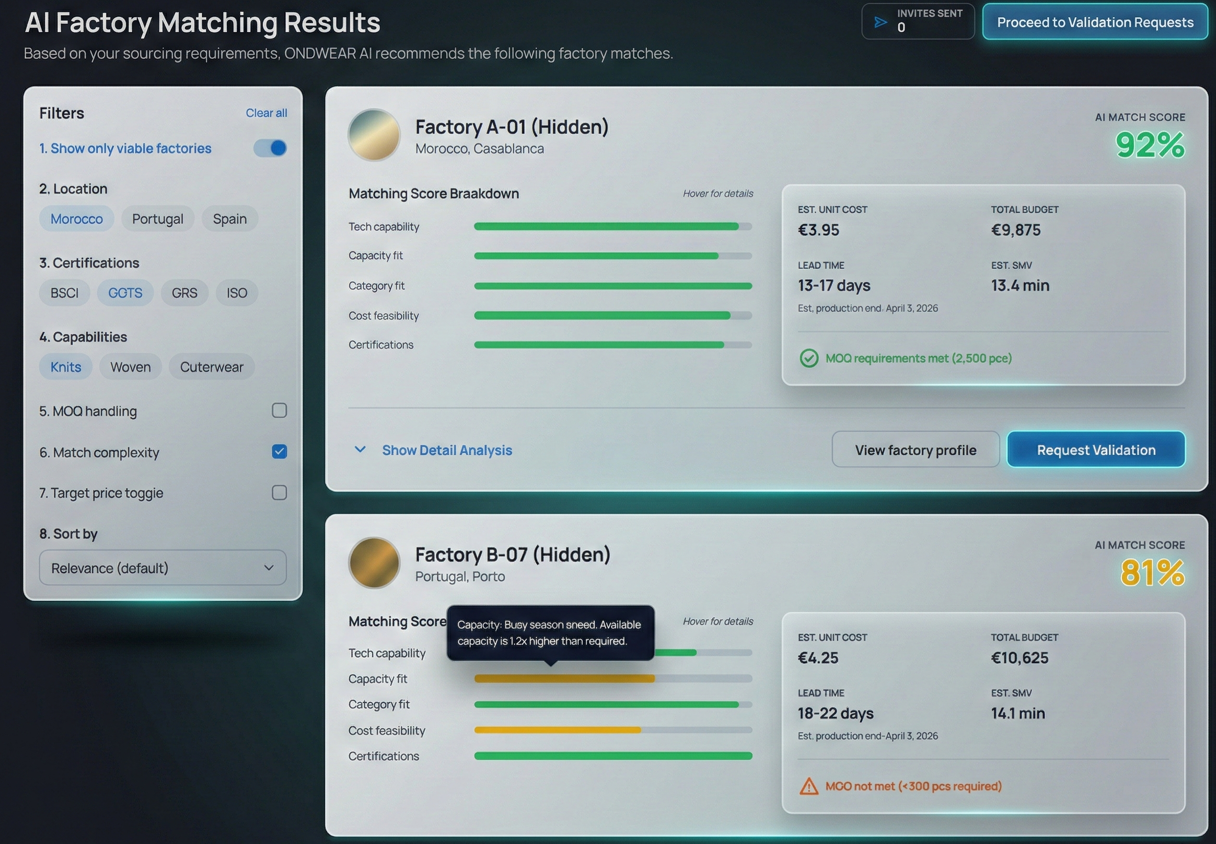1216x844 pixels.
Task: Click Proceed to Validation Requests button
Action: pyautogui.click(x=1094, y=22)
